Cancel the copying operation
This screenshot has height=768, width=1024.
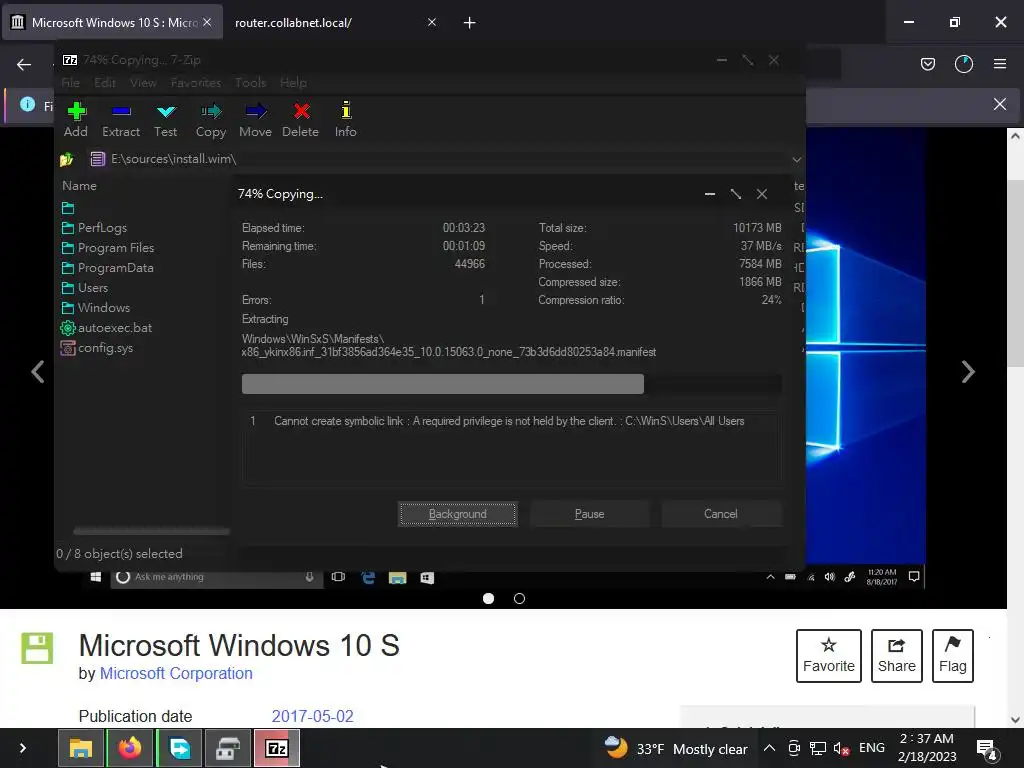pyautogui.click(x=721, y=514)
